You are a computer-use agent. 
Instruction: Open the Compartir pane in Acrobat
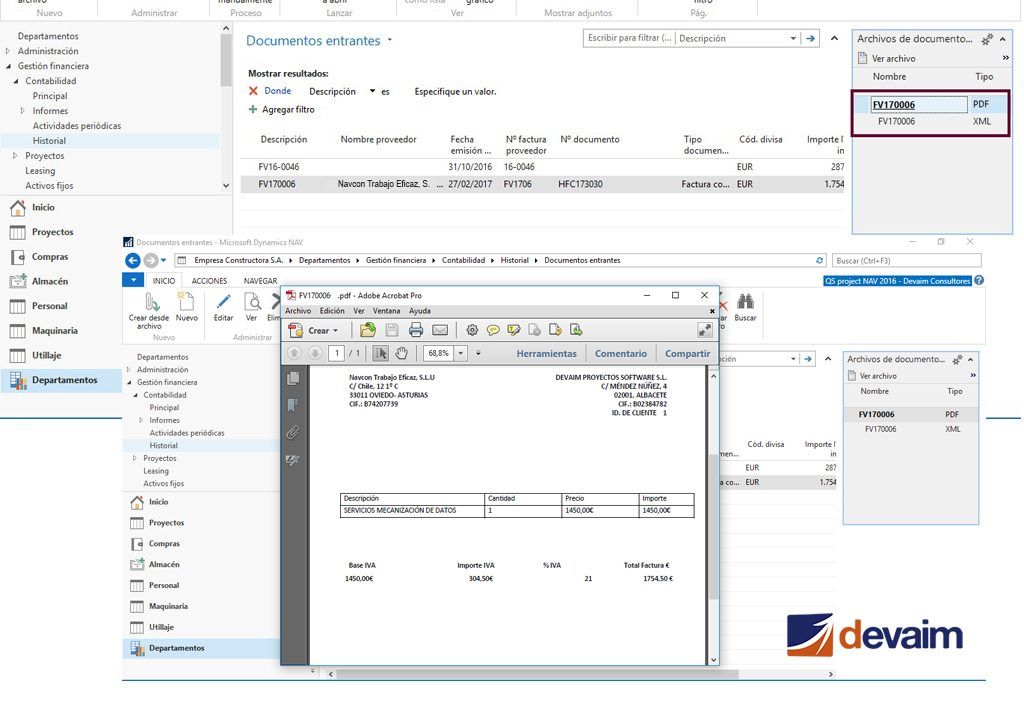point(687,353)
